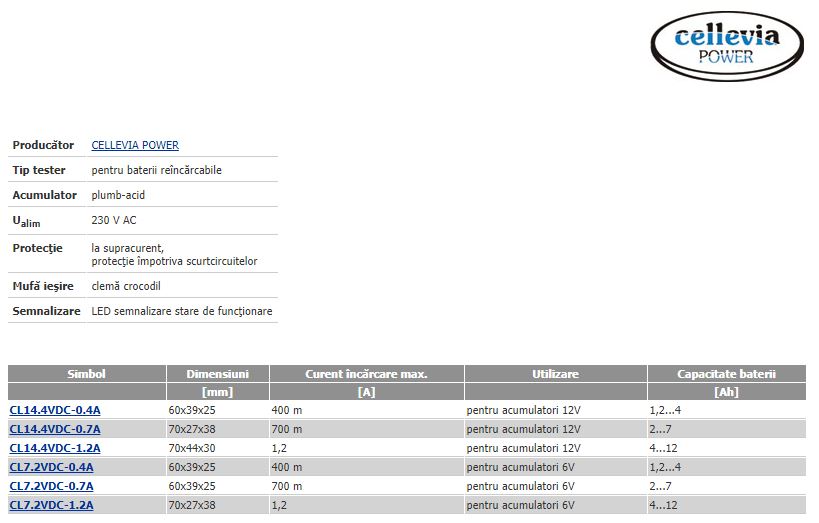Click the plumb-acid accumulator value
The image size is (819, 523).
point(118,195)
